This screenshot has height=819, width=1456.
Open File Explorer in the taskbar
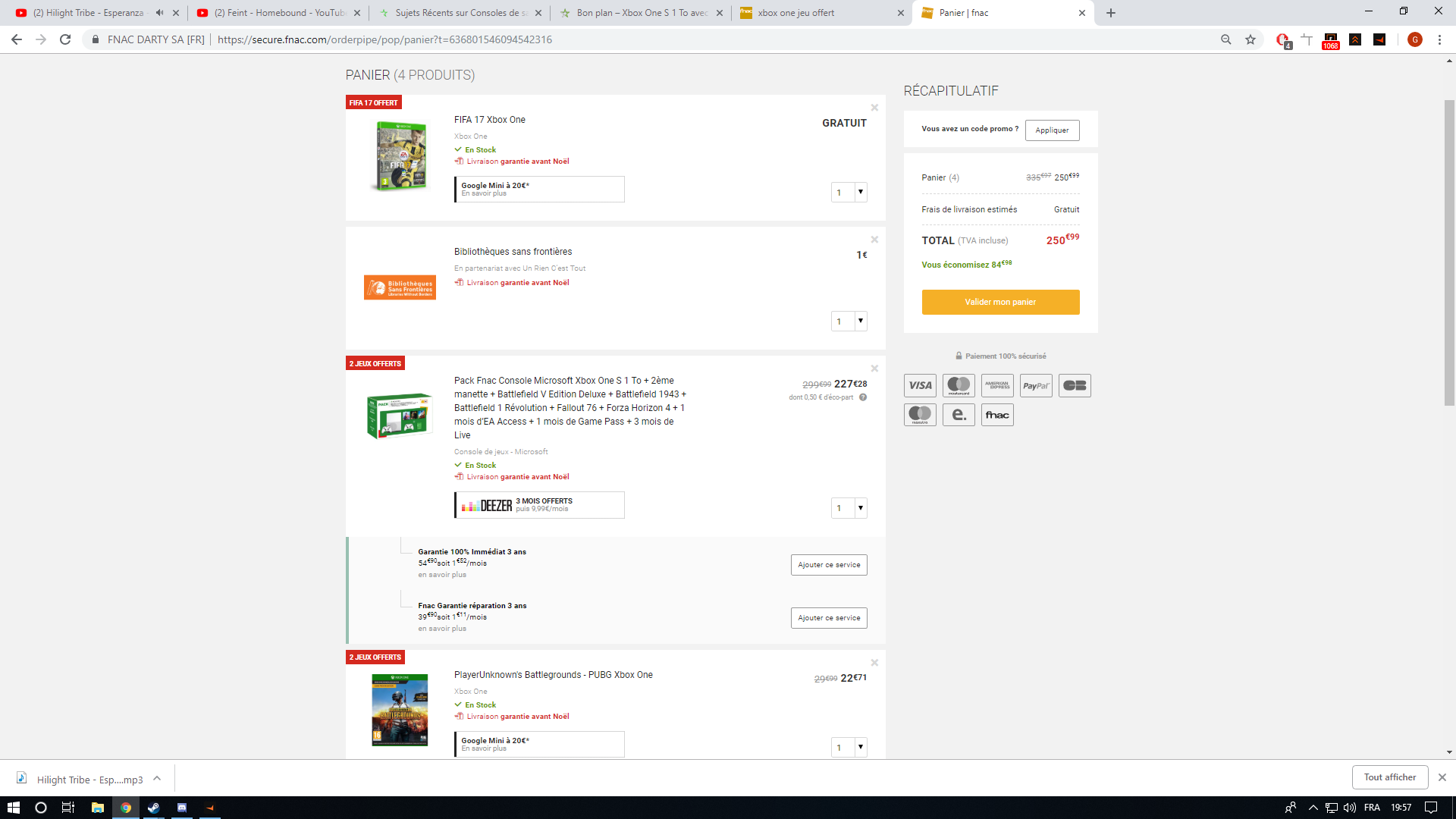click(x=97, y=808)
